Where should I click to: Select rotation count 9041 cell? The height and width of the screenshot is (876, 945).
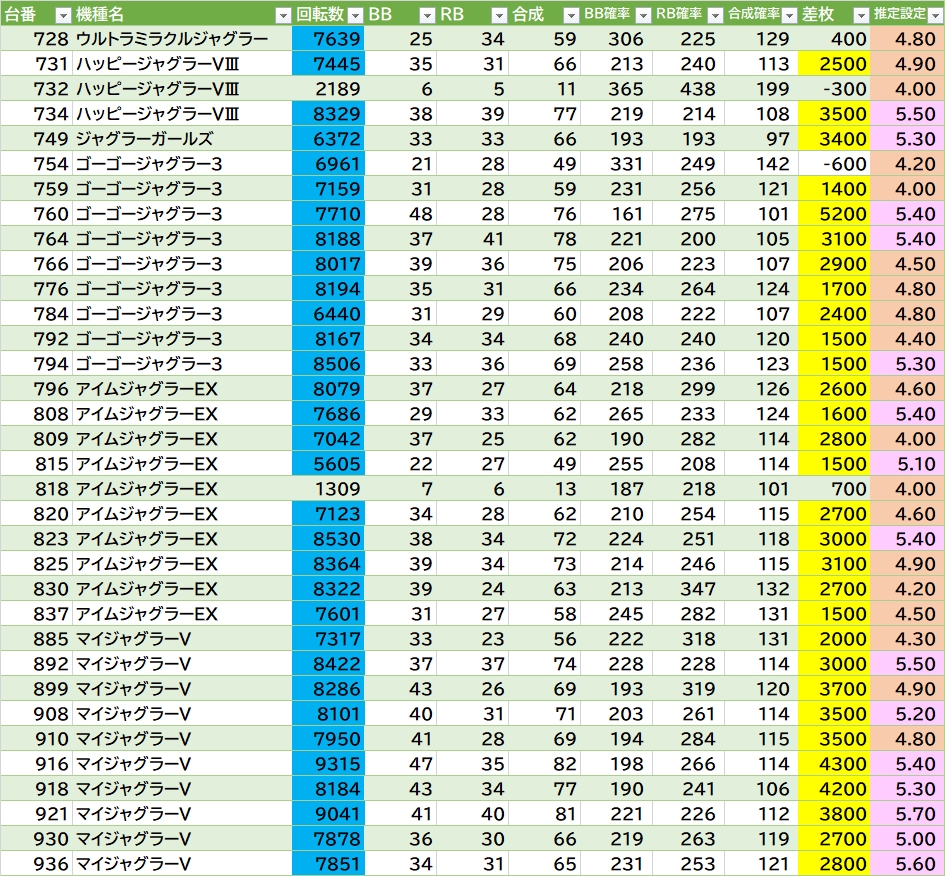[328, 814]
